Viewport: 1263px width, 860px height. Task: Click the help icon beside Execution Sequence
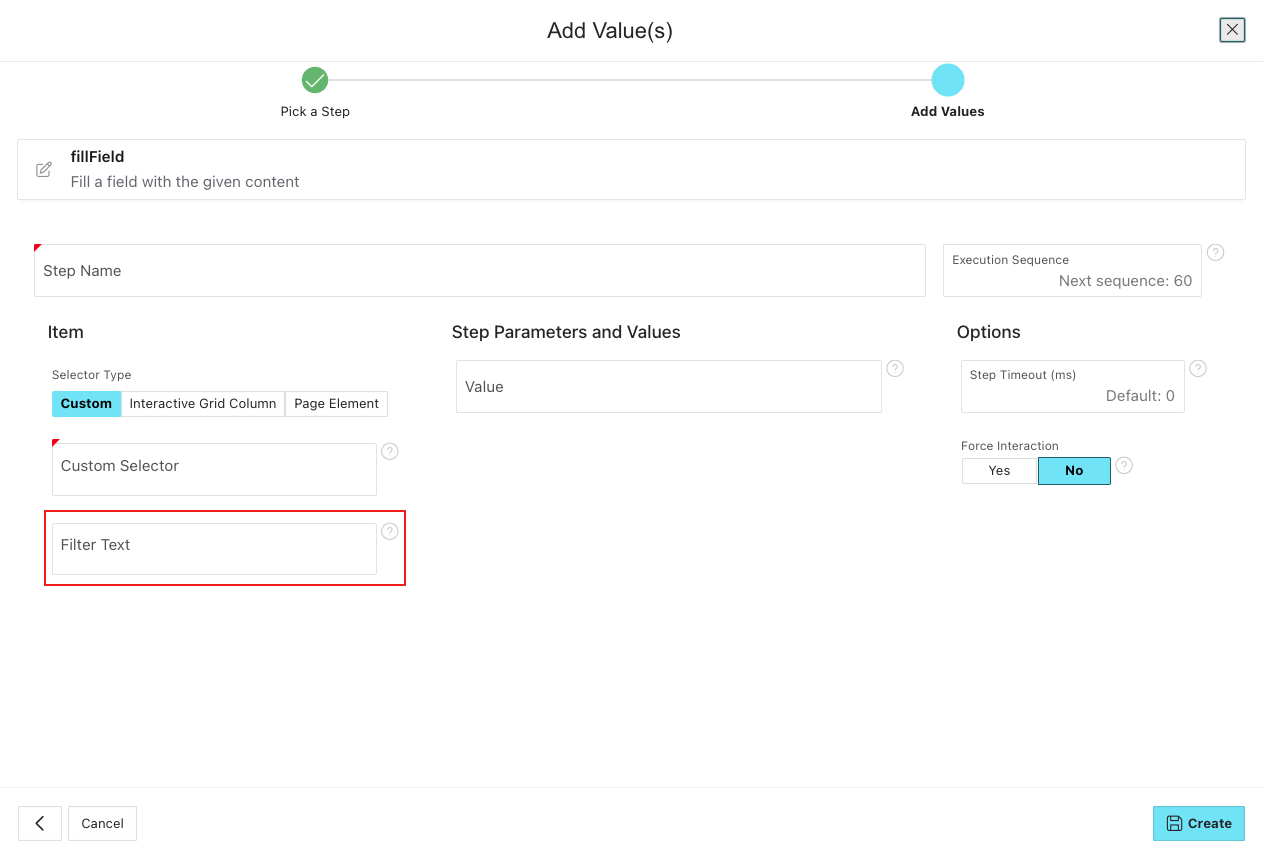1215,253
